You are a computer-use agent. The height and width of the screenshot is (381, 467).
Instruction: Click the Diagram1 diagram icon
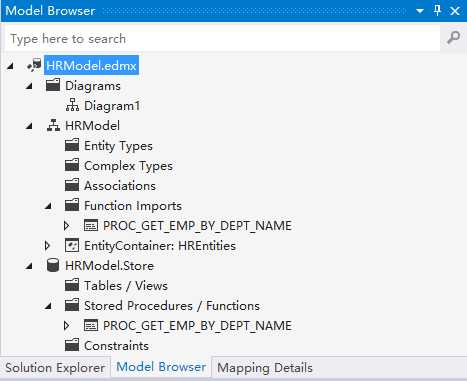[72, 105]
